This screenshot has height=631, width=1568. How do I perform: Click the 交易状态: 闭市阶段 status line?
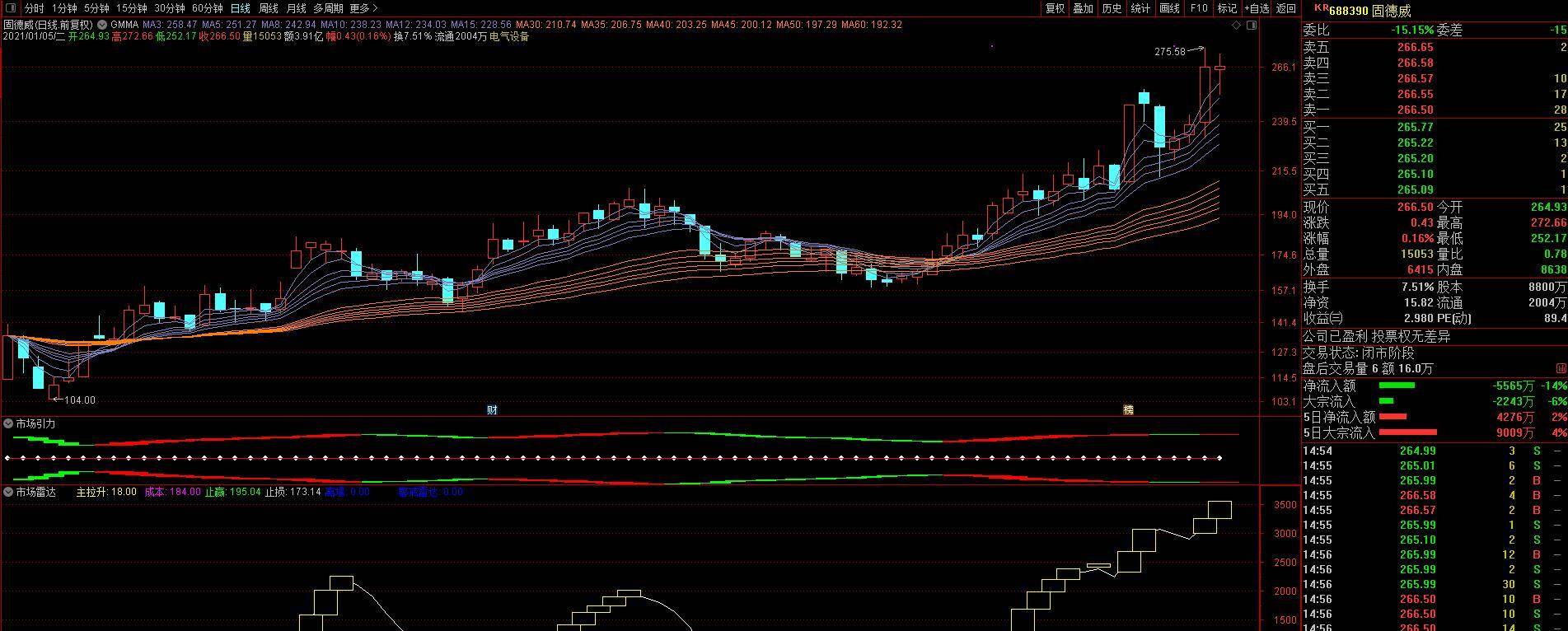coord(1357,353)
